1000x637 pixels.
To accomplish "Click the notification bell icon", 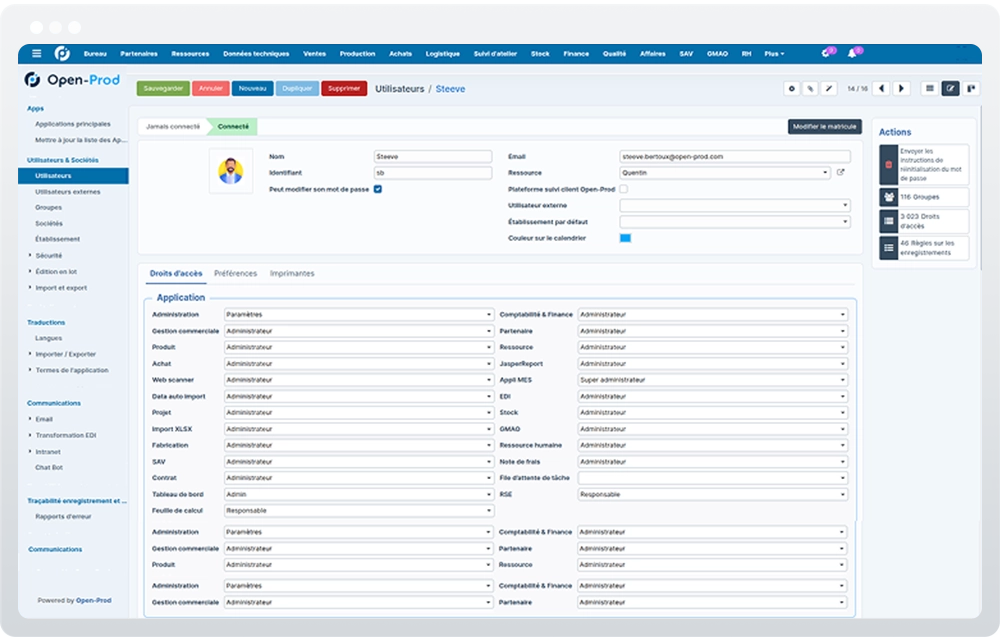I will (851, 54).
